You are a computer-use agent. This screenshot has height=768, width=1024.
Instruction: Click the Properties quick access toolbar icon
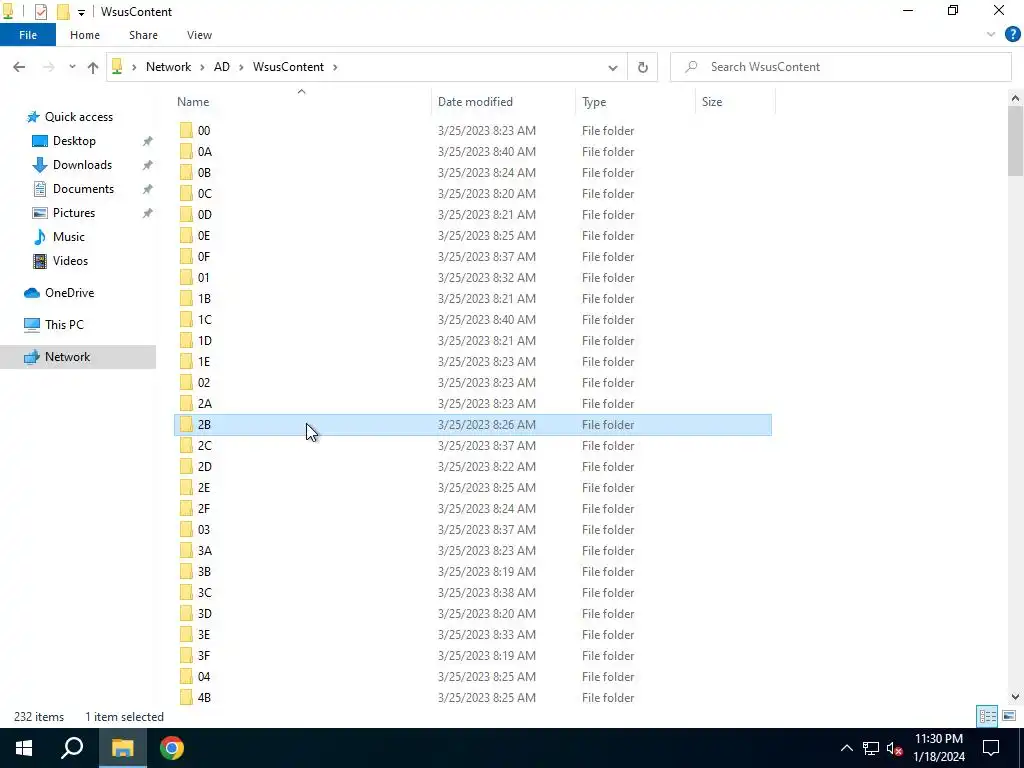pos(40,12)
